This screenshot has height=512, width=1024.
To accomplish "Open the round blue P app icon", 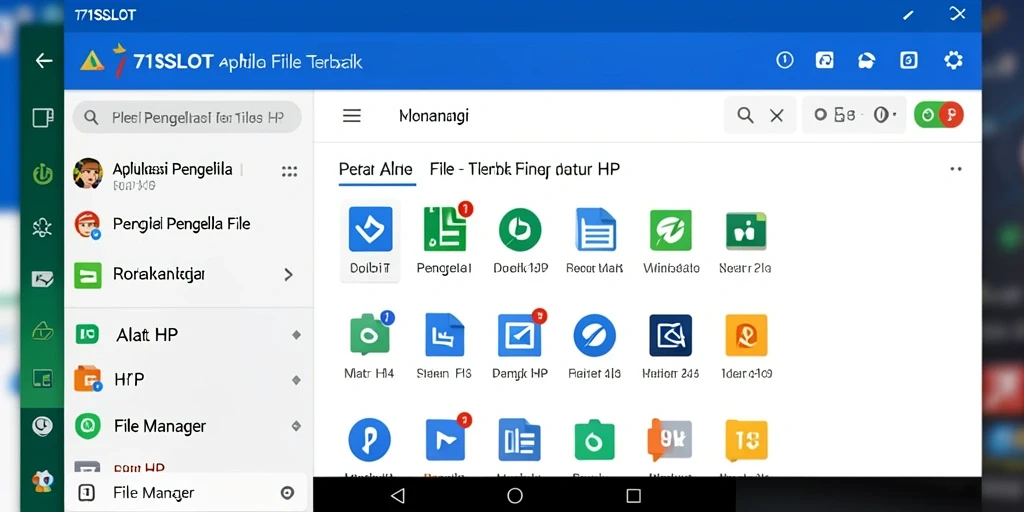I will click(370, 440).
